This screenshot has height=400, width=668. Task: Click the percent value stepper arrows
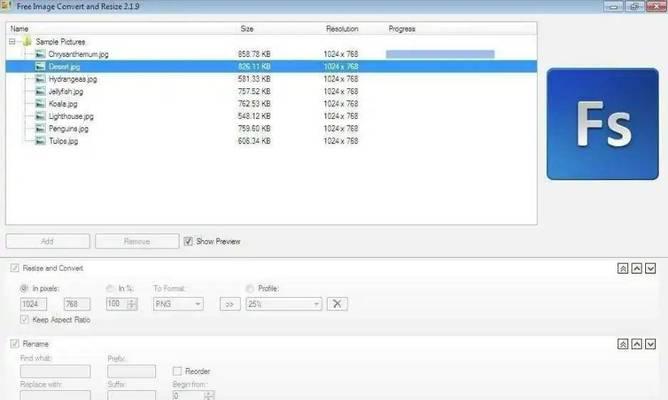tap(132, 304)
